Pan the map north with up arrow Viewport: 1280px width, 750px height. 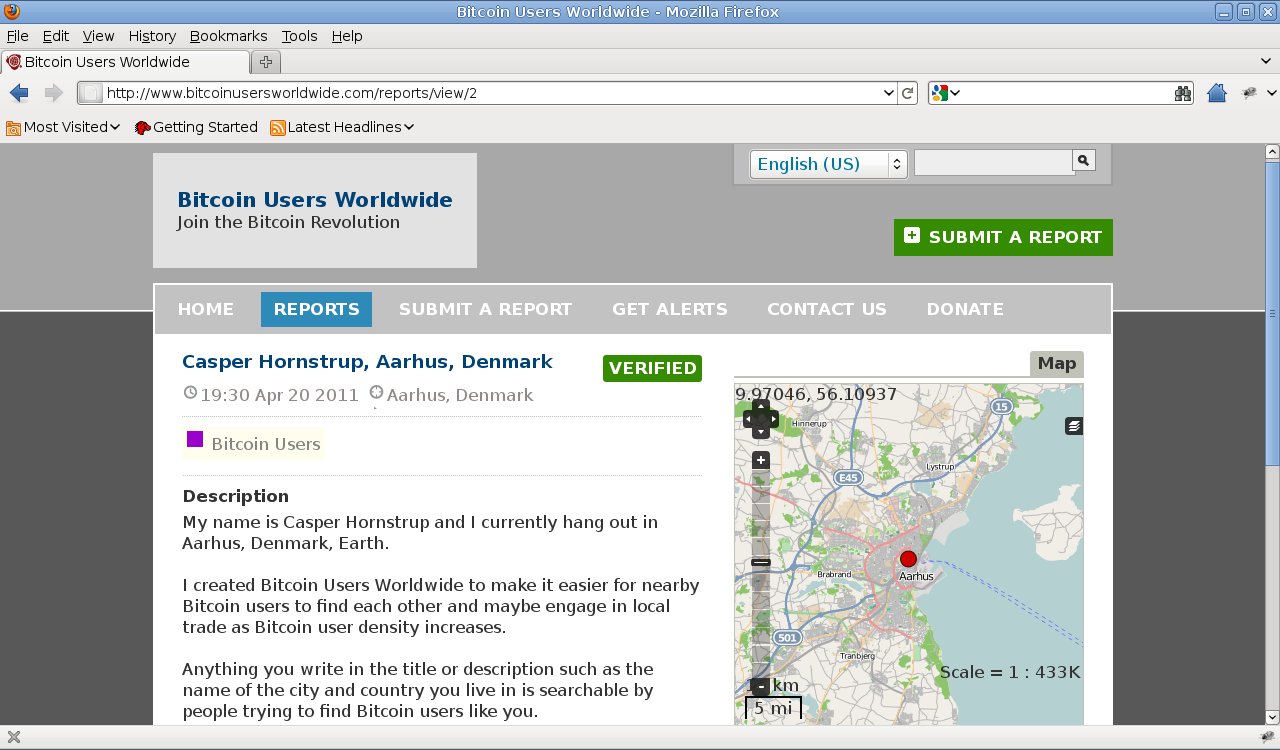(x=761, y=407)
